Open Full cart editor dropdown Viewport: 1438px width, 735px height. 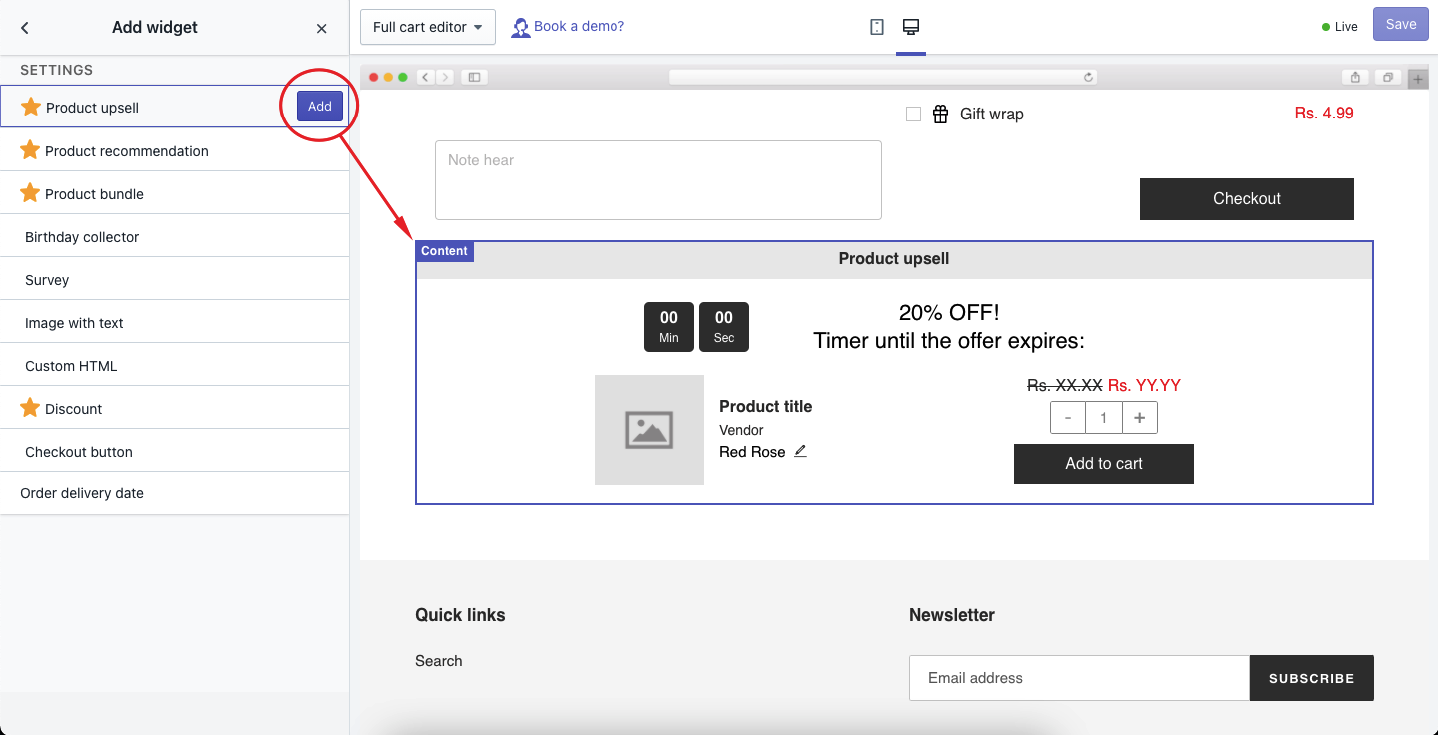click(428, 27)
